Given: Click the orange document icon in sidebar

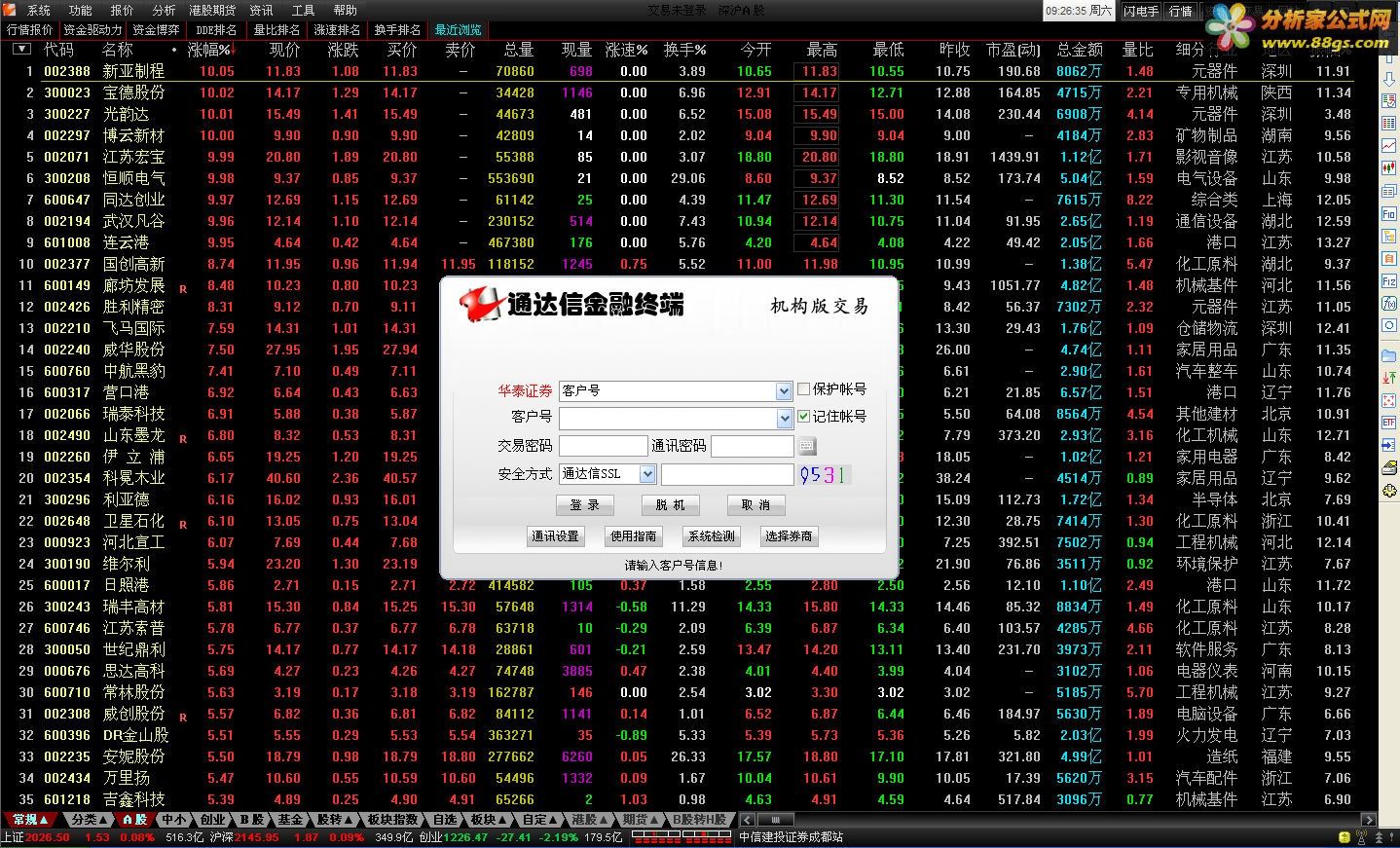Looking at the screenshot, I should (x=1389, y=258).
